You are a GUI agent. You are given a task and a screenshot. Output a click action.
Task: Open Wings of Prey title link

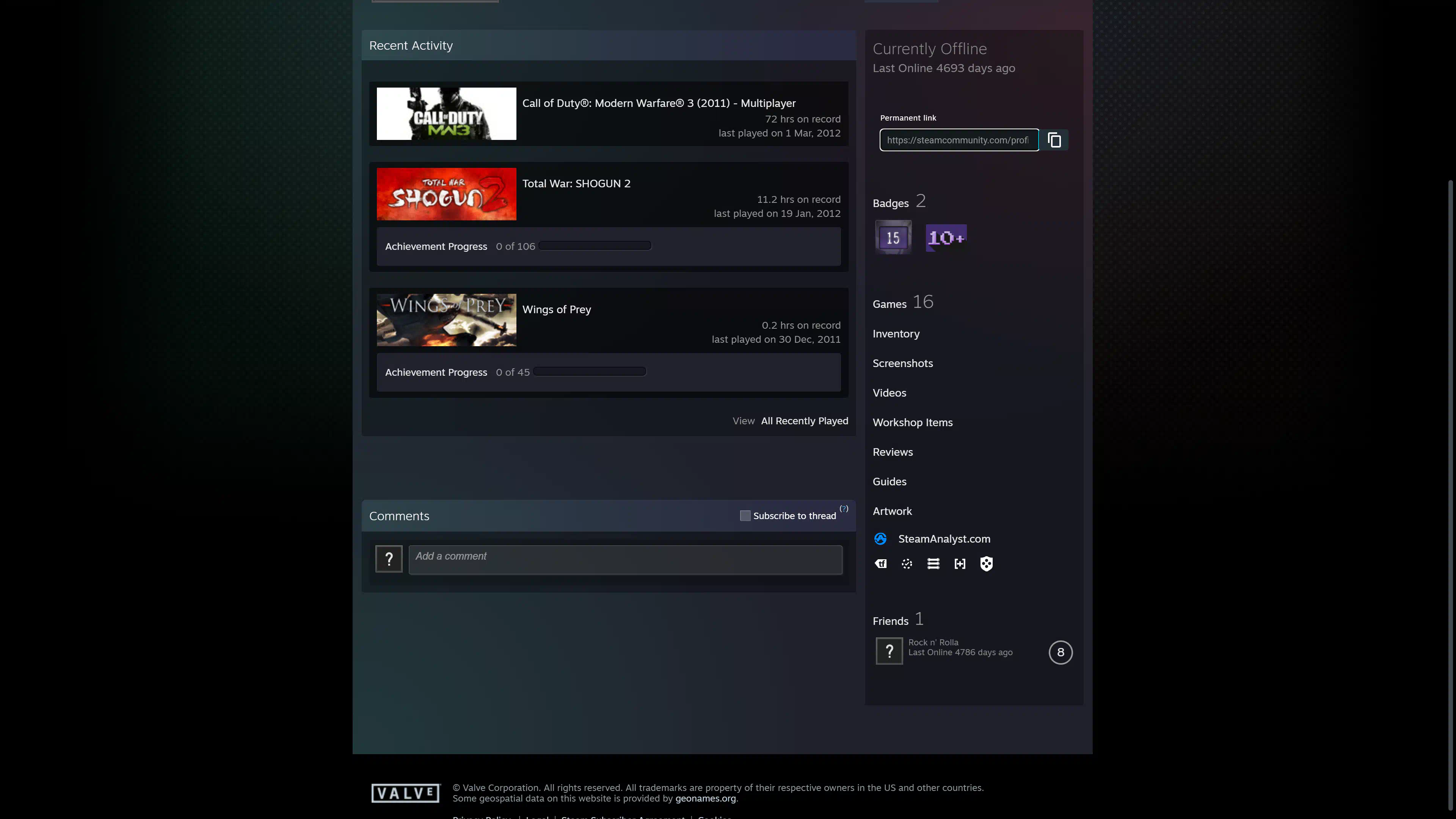click(x=557, y=309)
